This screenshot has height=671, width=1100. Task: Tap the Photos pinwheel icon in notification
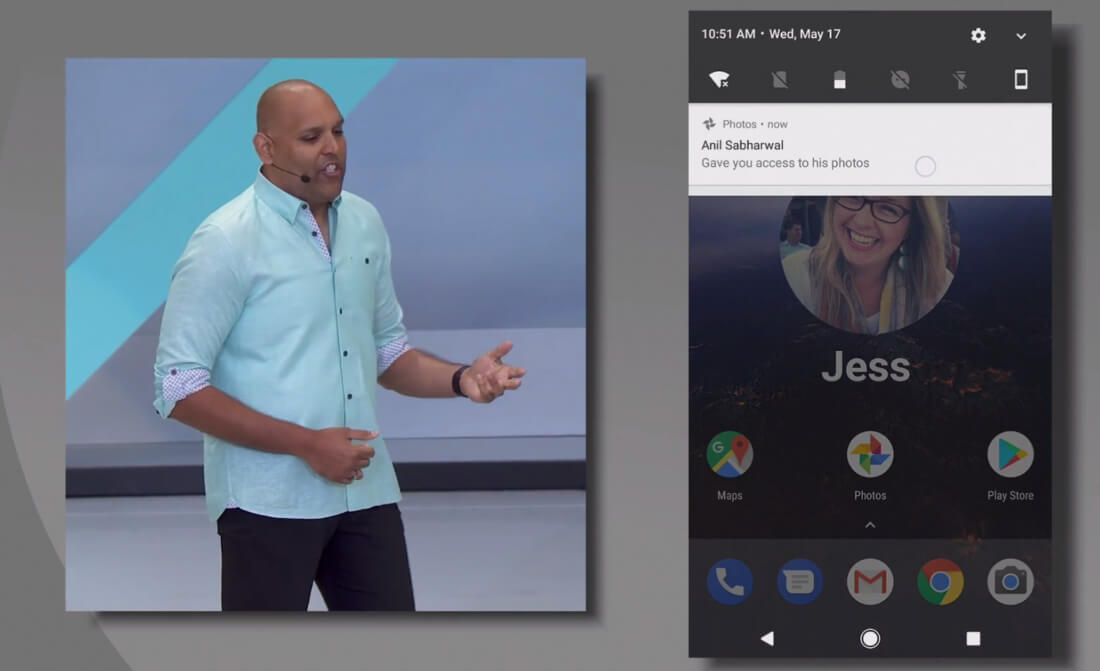click(x=709, y=124)
